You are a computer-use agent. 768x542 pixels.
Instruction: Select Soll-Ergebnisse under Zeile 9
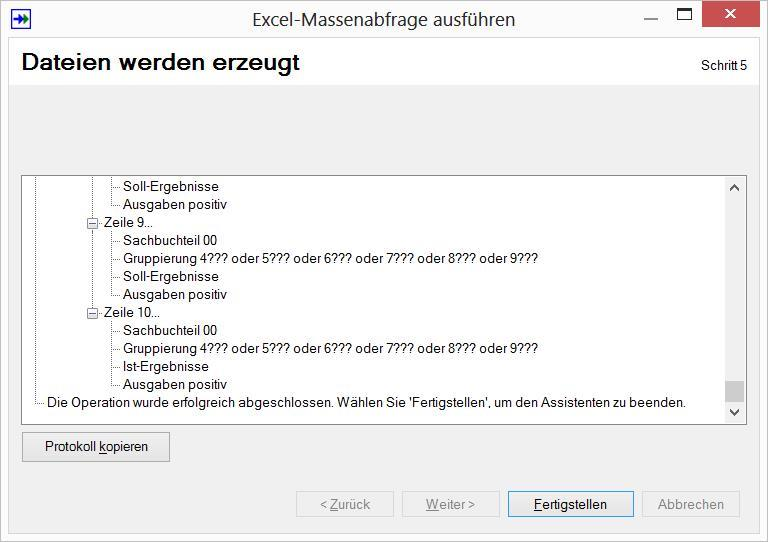tap(170, 277)
